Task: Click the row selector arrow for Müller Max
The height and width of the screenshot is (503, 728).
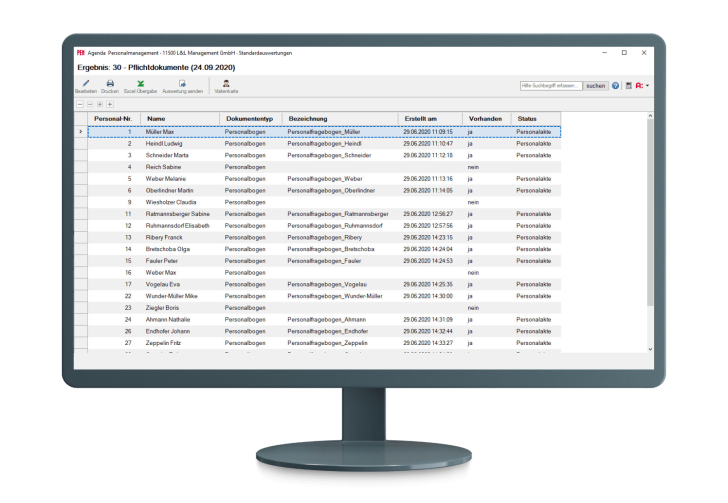Action: (x=81, y=131)
